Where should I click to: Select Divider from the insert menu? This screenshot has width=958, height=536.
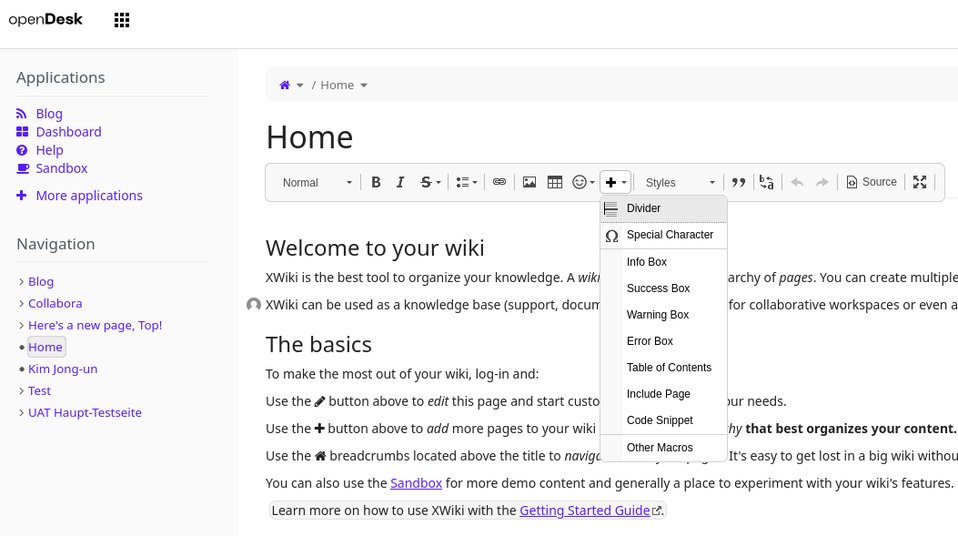click(643, 208)
